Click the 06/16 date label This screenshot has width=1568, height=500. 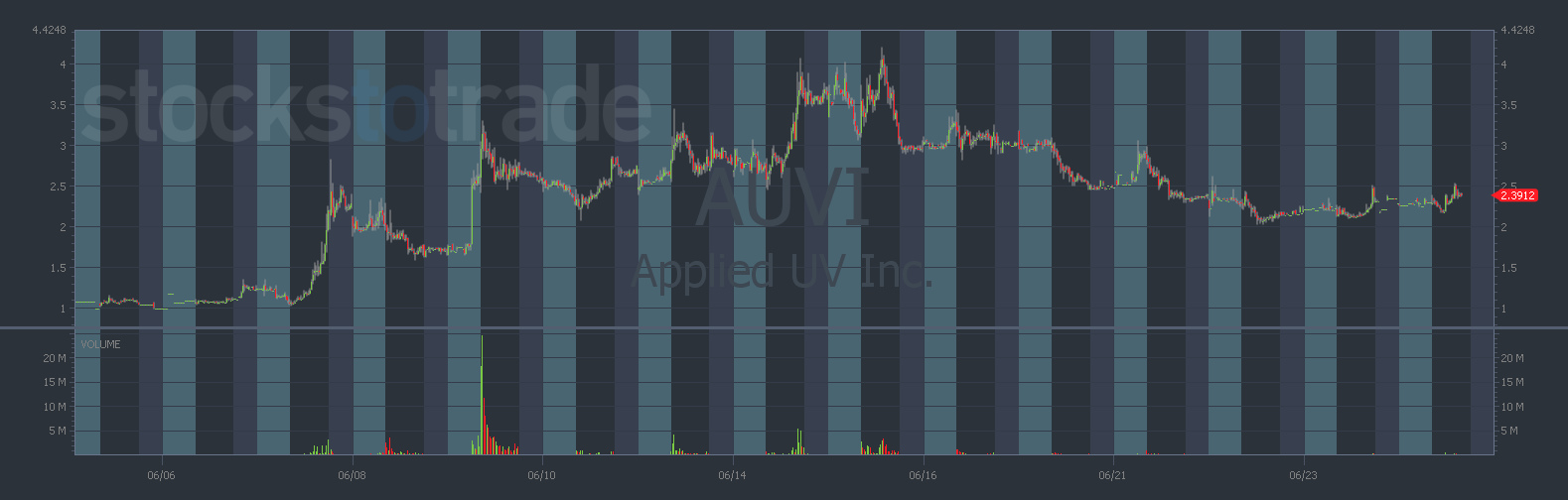tap(923, 476)
